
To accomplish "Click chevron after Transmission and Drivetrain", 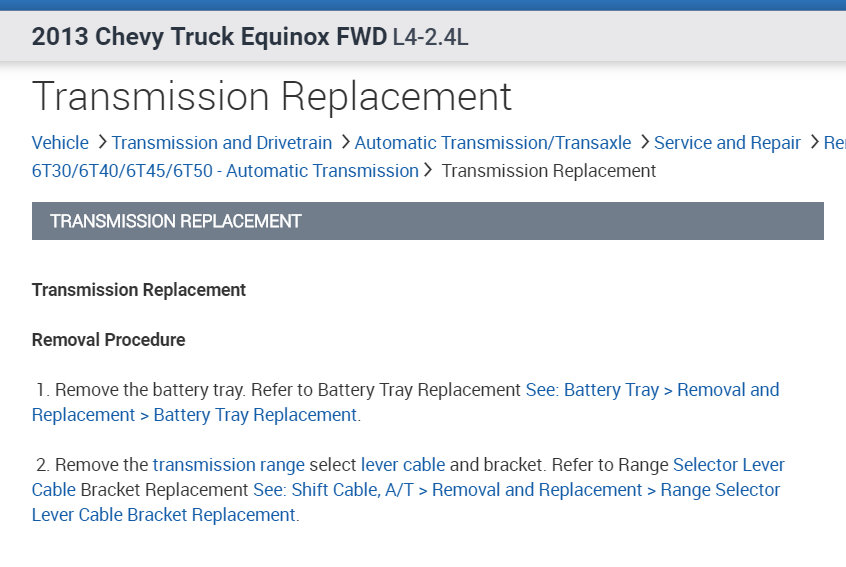I will [344, 143].
